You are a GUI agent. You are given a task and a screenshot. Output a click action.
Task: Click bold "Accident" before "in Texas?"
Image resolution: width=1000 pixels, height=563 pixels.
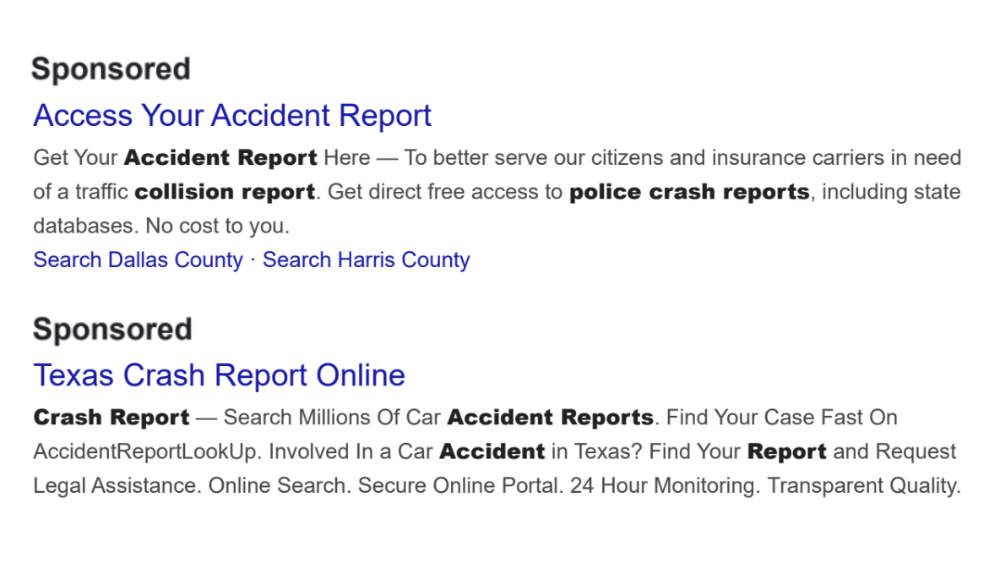click(x=492, y=452)
